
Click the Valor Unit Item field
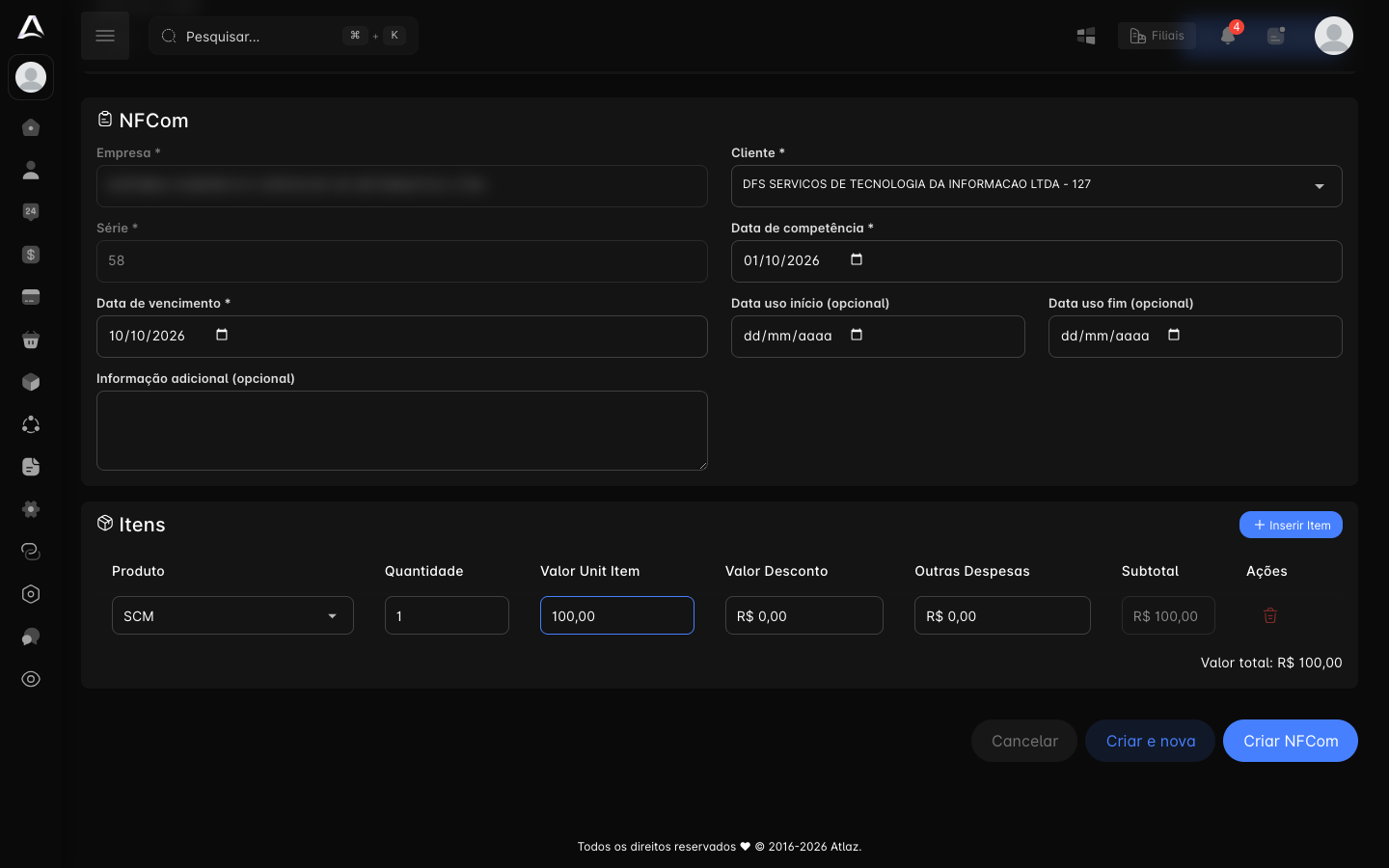coord(617,615)
